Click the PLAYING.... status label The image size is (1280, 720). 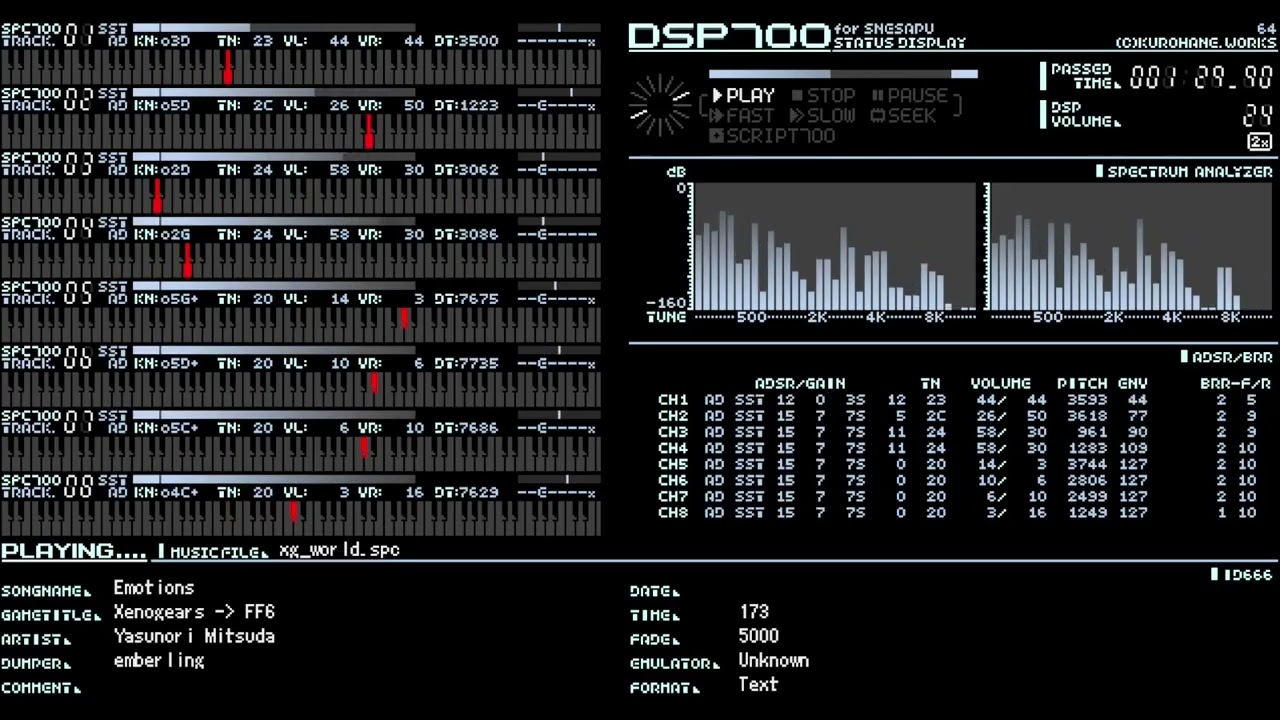tap(74, 551)
